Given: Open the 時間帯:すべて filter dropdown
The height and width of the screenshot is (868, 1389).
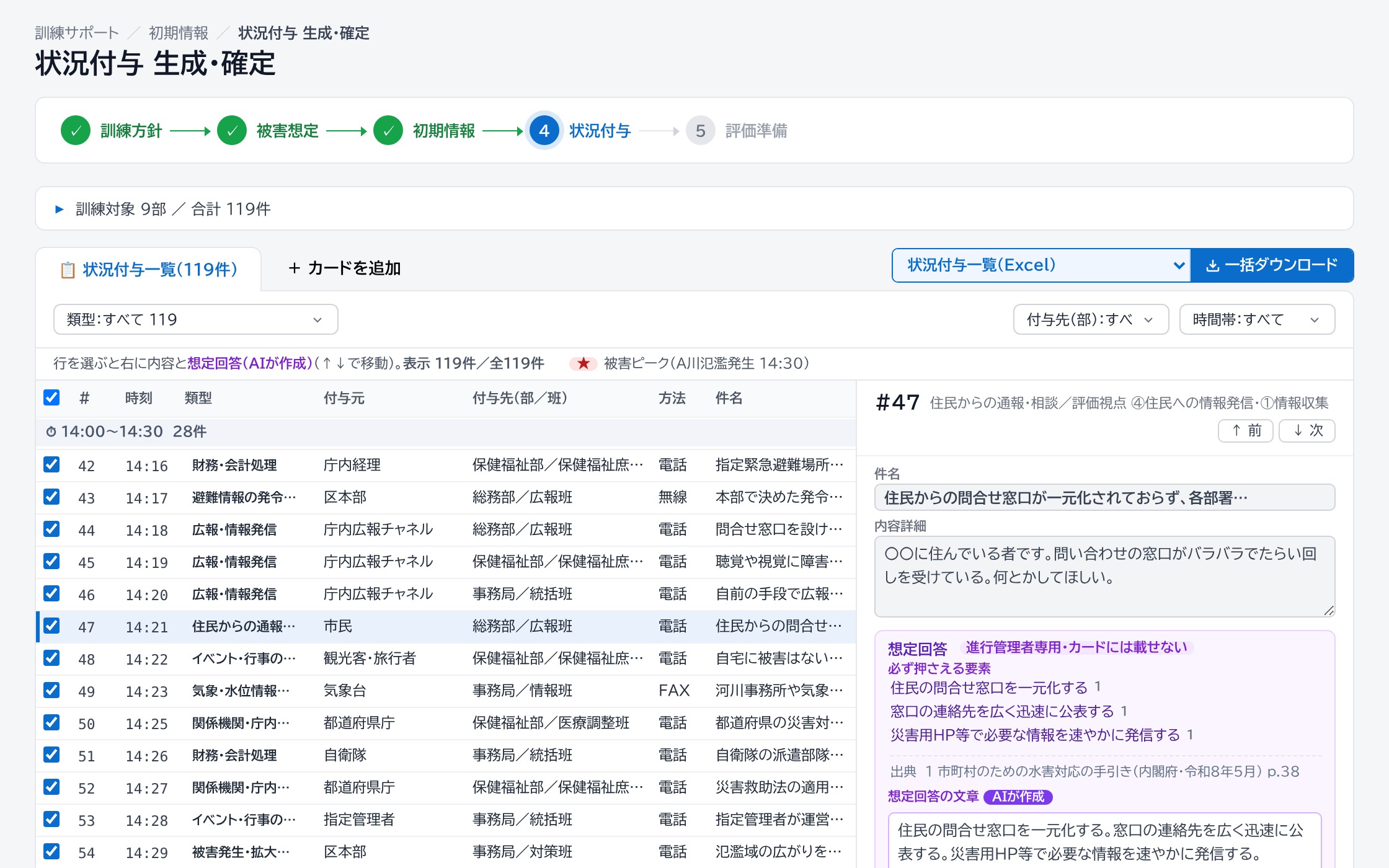Looking at the screenshot, I should (x=1257, y=319).
